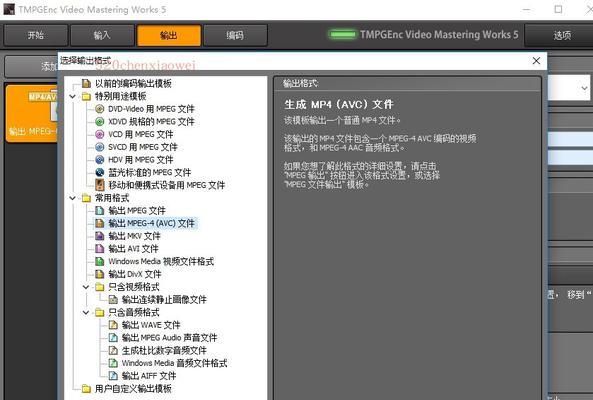Click the DVD-Video MPEG file disc icon
Viewport: 593px width, 400px height.
(99, 109)
